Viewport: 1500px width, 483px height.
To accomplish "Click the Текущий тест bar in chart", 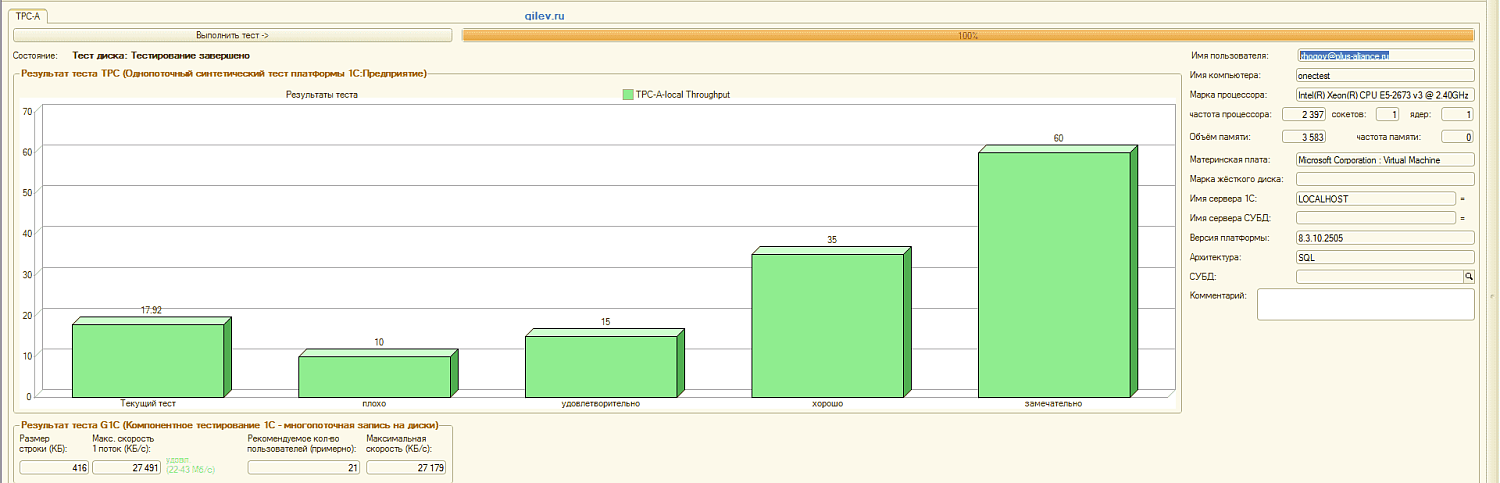I will point(148,358).
